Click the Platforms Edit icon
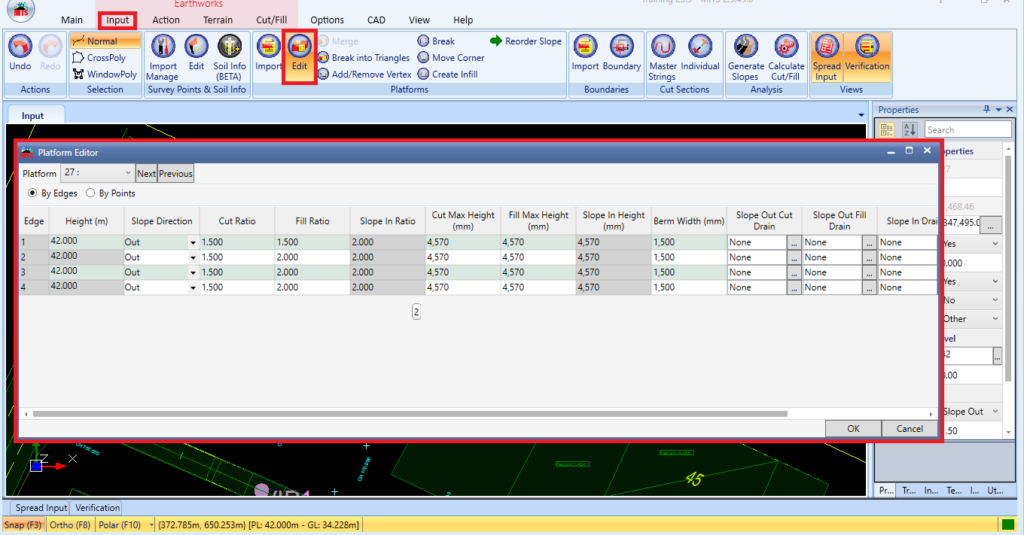Viewport: 1024px width, 535px height. (300, 47)
